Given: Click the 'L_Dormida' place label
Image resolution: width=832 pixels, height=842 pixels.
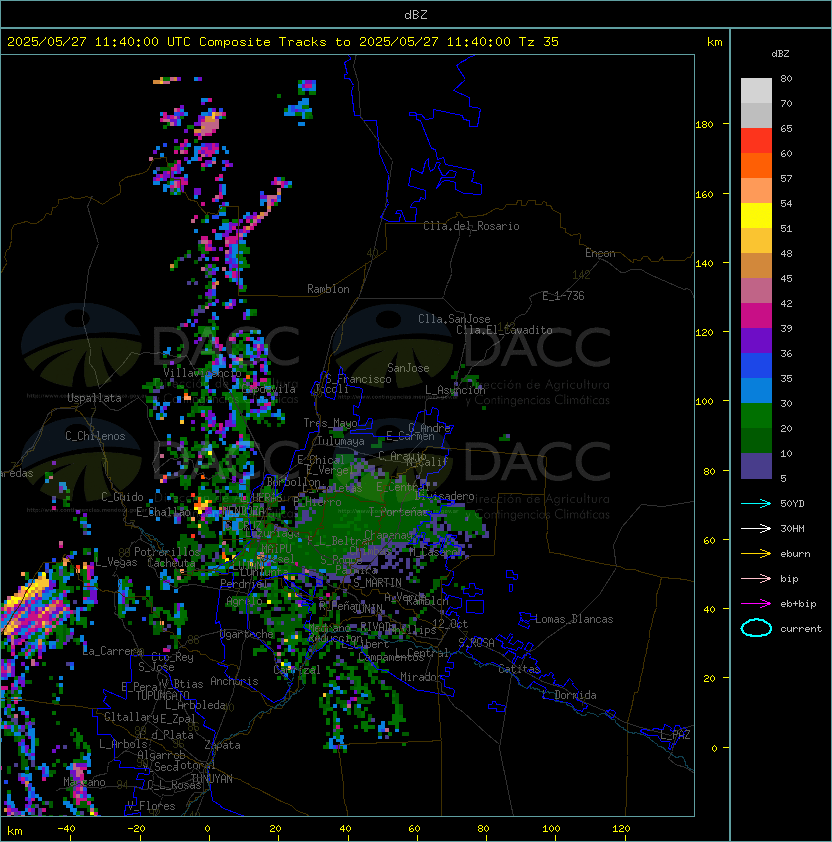Looking at the screenshot, I should (x=569, y=695).
